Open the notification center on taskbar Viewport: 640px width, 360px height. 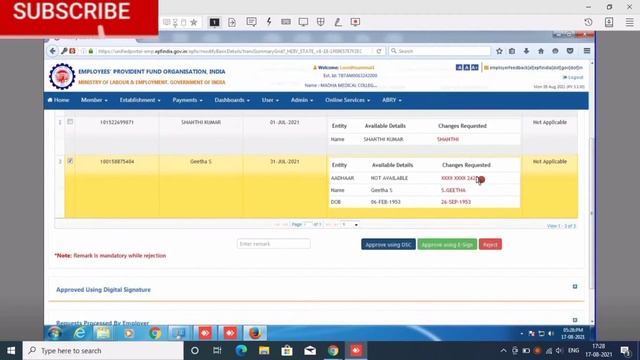coord(625,351)
